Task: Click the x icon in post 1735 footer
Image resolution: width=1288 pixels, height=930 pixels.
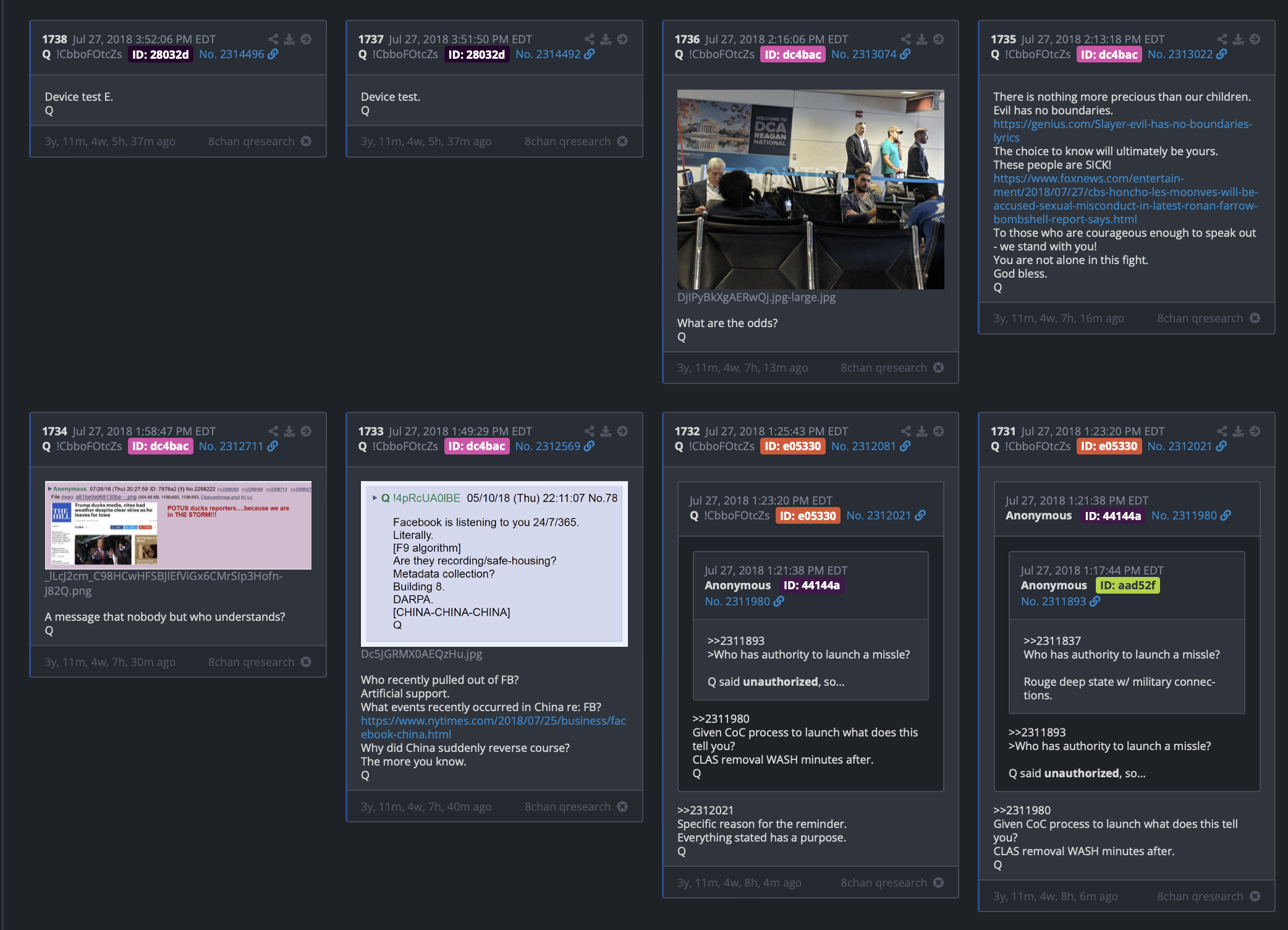Action: pyautogui.click(x=1255, y=318)
